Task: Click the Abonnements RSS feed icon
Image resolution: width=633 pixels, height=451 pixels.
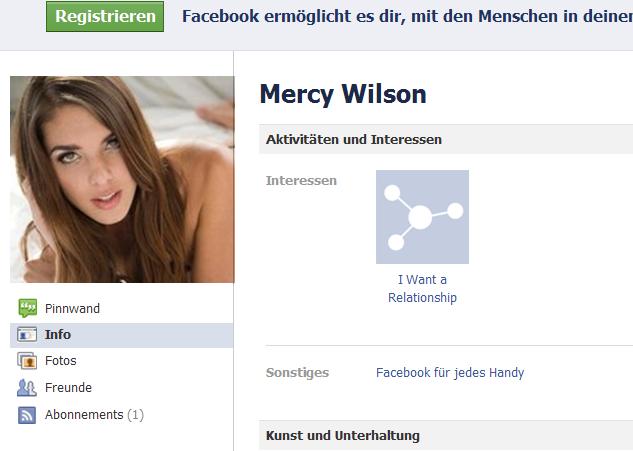Action: 27,415
